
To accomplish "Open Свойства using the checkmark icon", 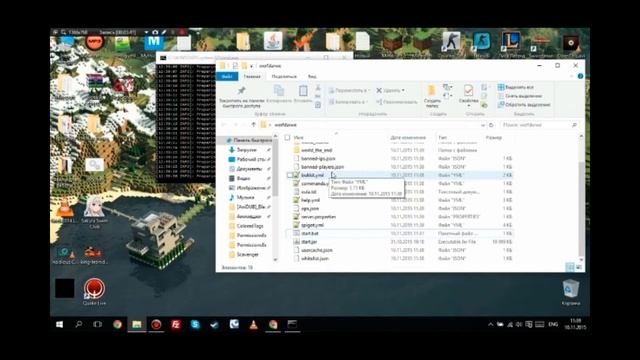I will [x=468, y=90].
